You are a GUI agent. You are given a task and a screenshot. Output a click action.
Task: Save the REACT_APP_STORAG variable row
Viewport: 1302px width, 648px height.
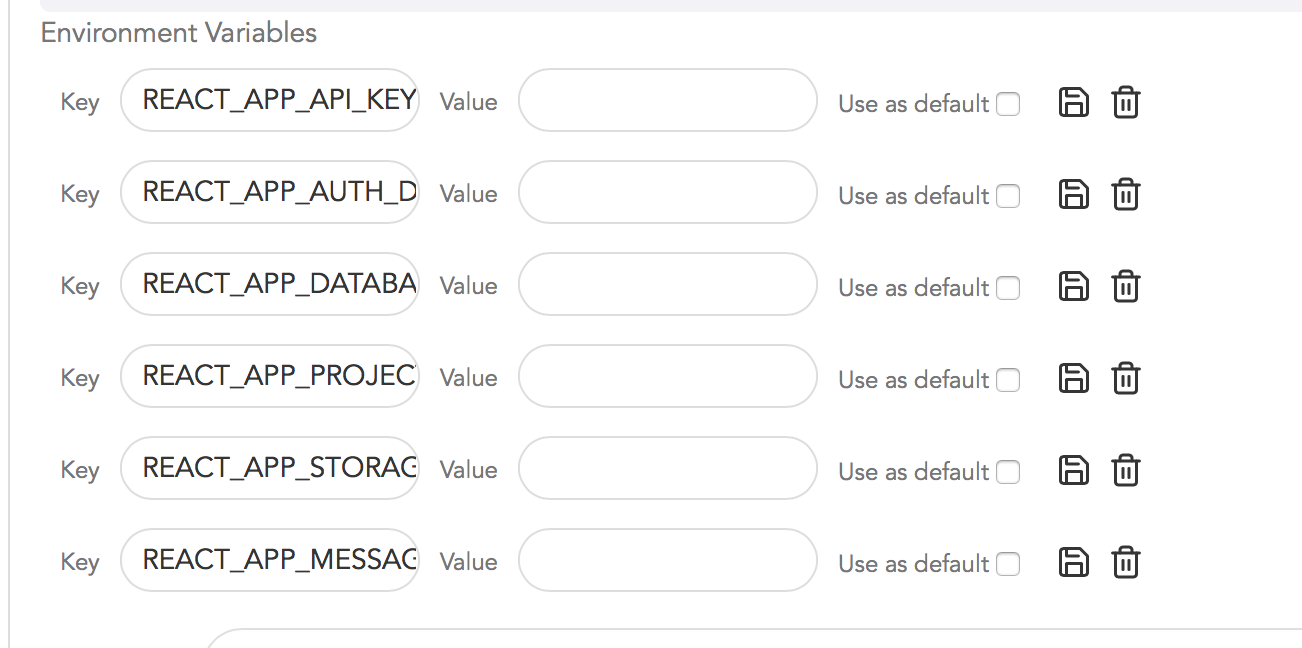point(1073,470)
